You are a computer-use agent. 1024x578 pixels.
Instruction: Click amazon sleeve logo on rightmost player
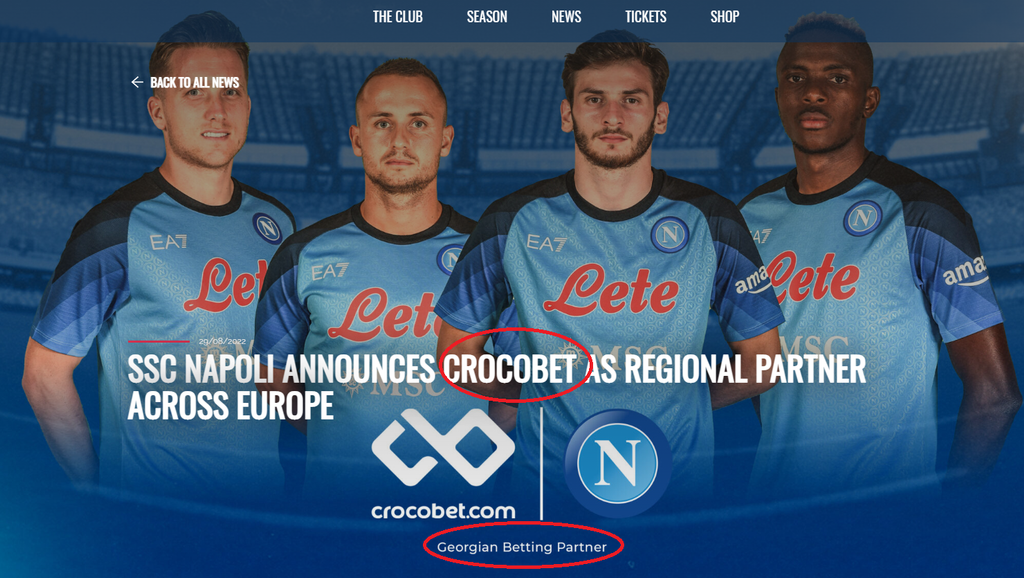point(965,271)
